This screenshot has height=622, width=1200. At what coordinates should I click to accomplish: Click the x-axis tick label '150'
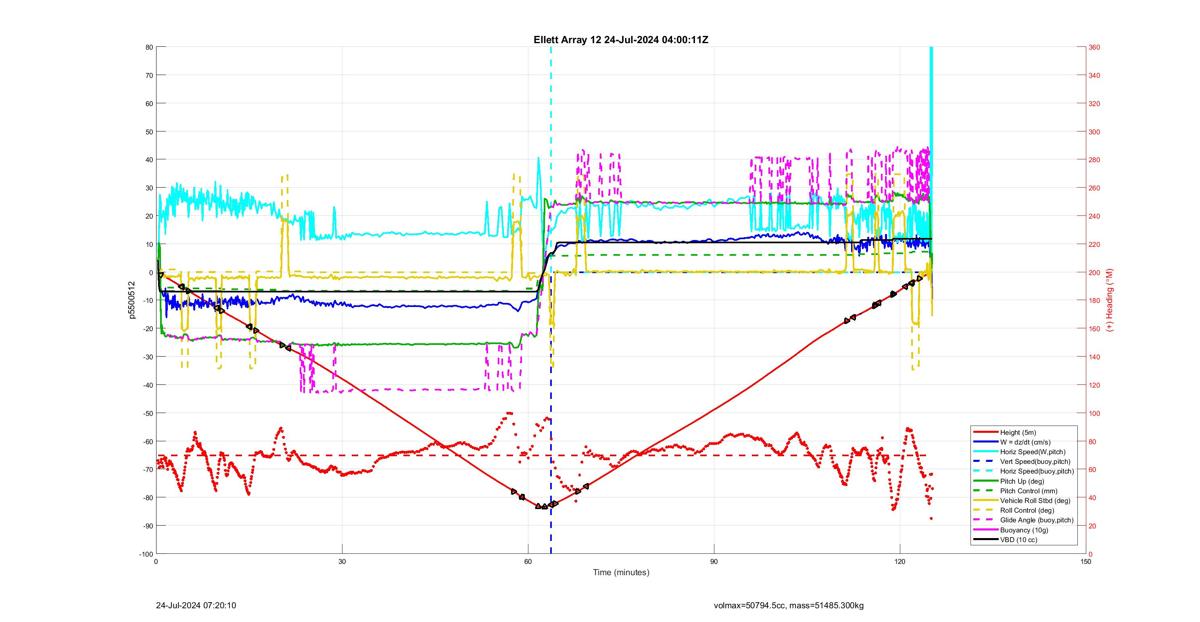coord(1086,561)
